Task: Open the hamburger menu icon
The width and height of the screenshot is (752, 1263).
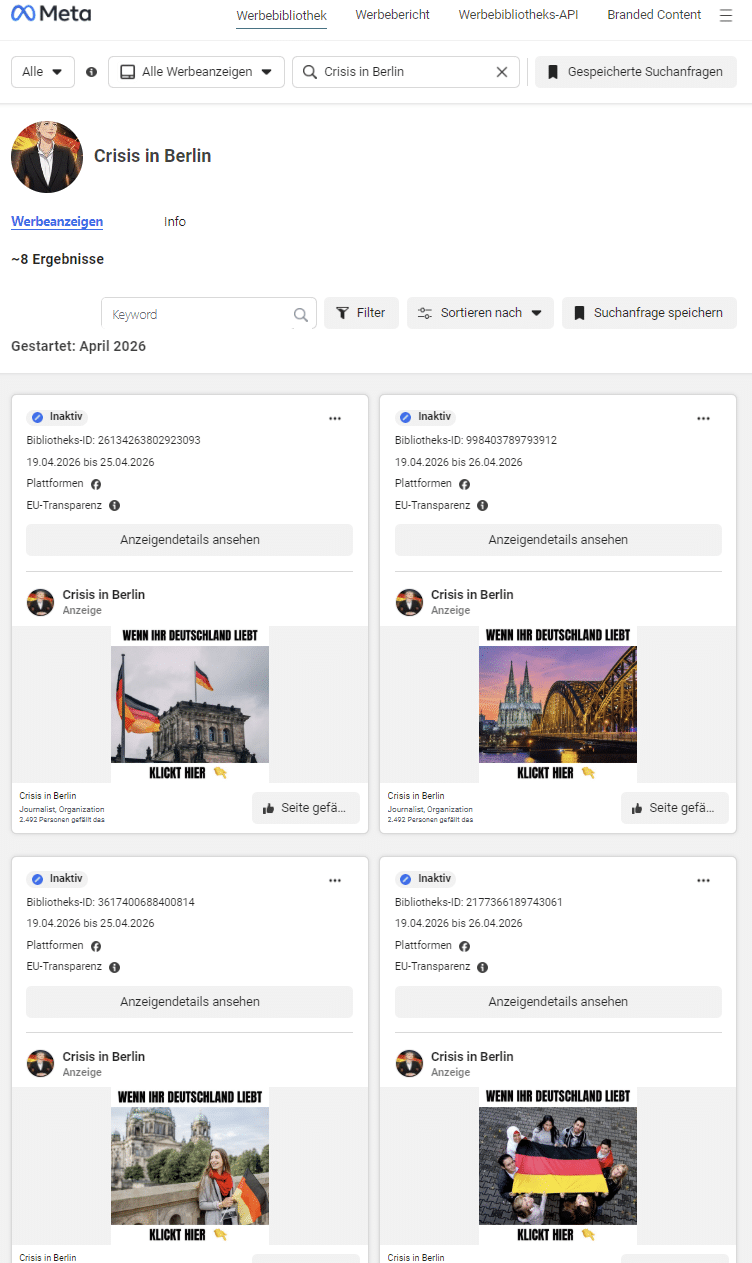Action: pyautogui.click(x=726, y=15)
